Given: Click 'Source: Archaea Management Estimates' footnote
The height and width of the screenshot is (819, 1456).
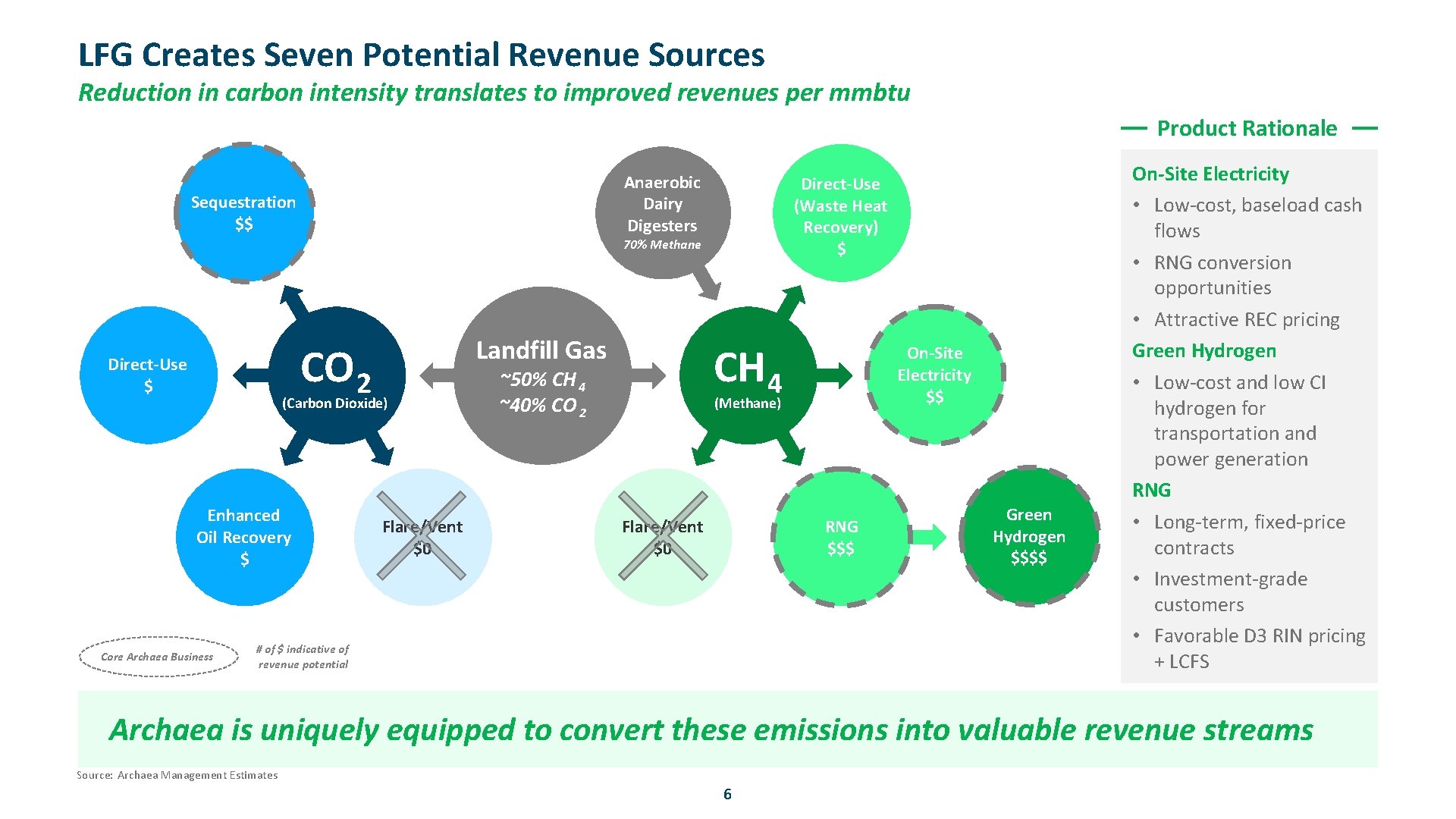Looking at the screenshot, I should 177,775.
